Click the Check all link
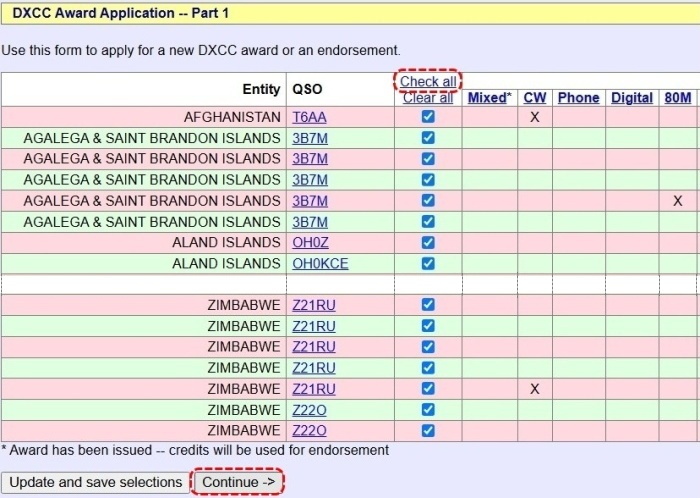Image resolution: width=700 pixels, height=498 pixels. (x=428, y=81)
